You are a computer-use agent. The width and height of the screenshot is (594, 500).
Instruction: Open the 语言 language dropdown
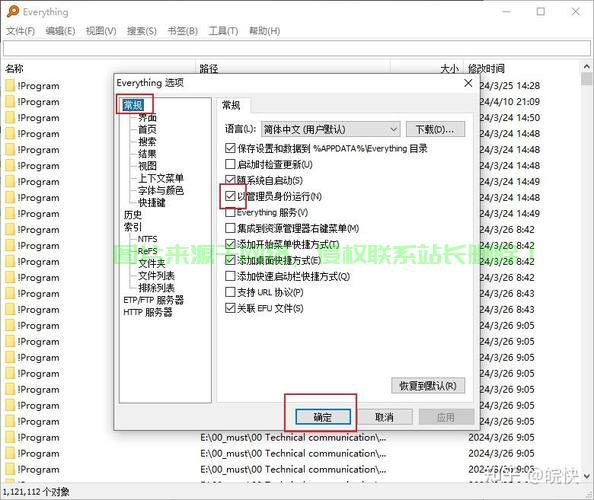coord(330,130)
